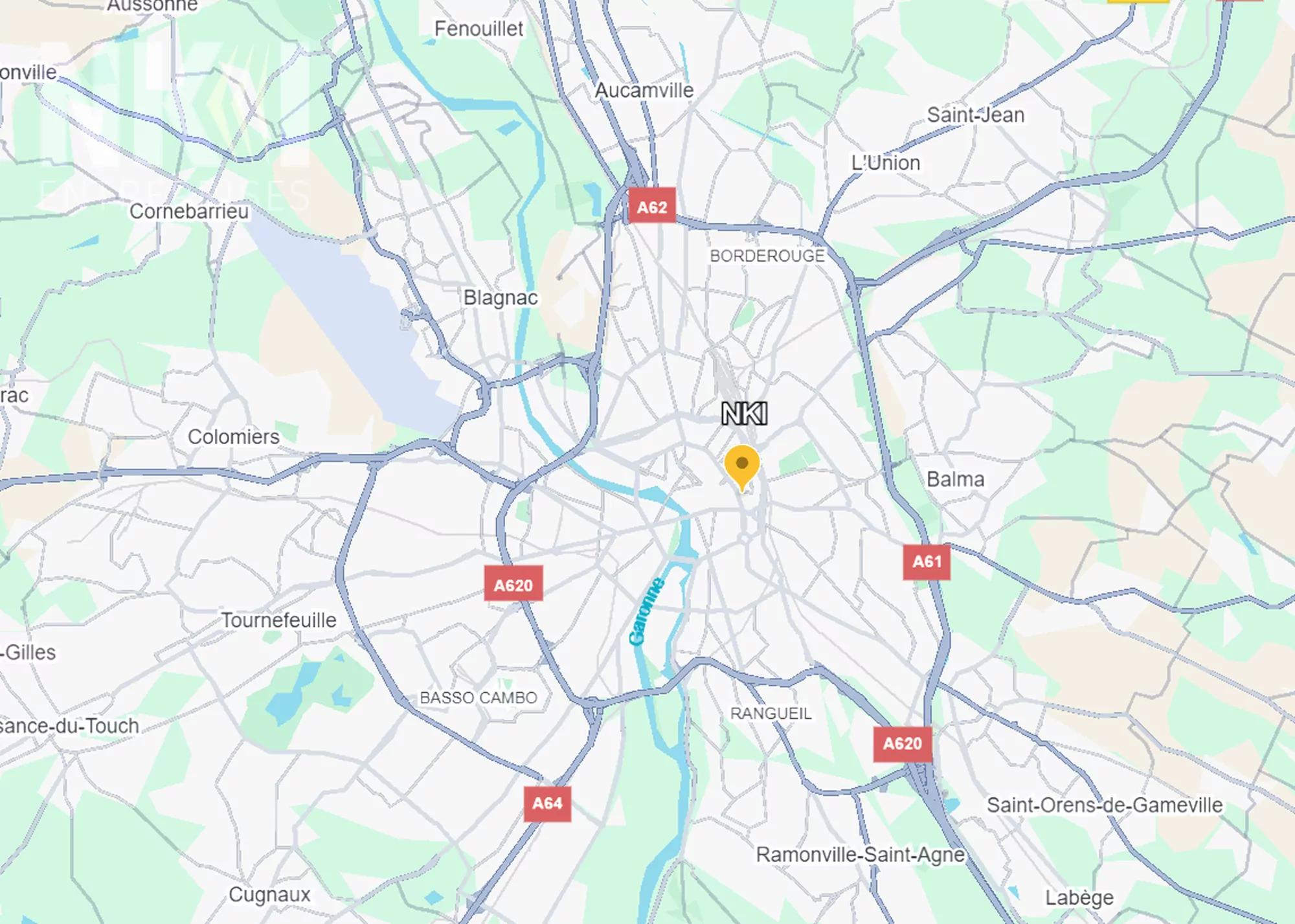The height and width of the screenshot is (924, 1295).
Task: Click the Ramonville-Saint-Agne label
Action: click(x=861, y=855)
